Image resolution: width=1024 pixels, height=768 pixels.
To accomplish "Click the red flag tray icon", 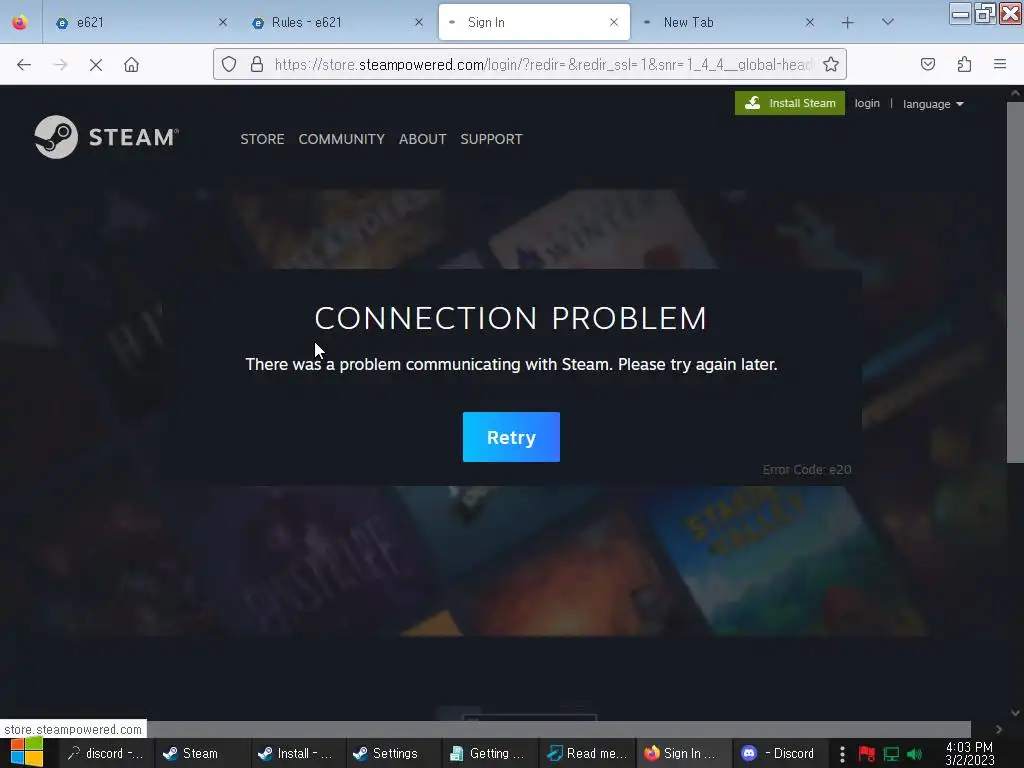I will [867, 754].
